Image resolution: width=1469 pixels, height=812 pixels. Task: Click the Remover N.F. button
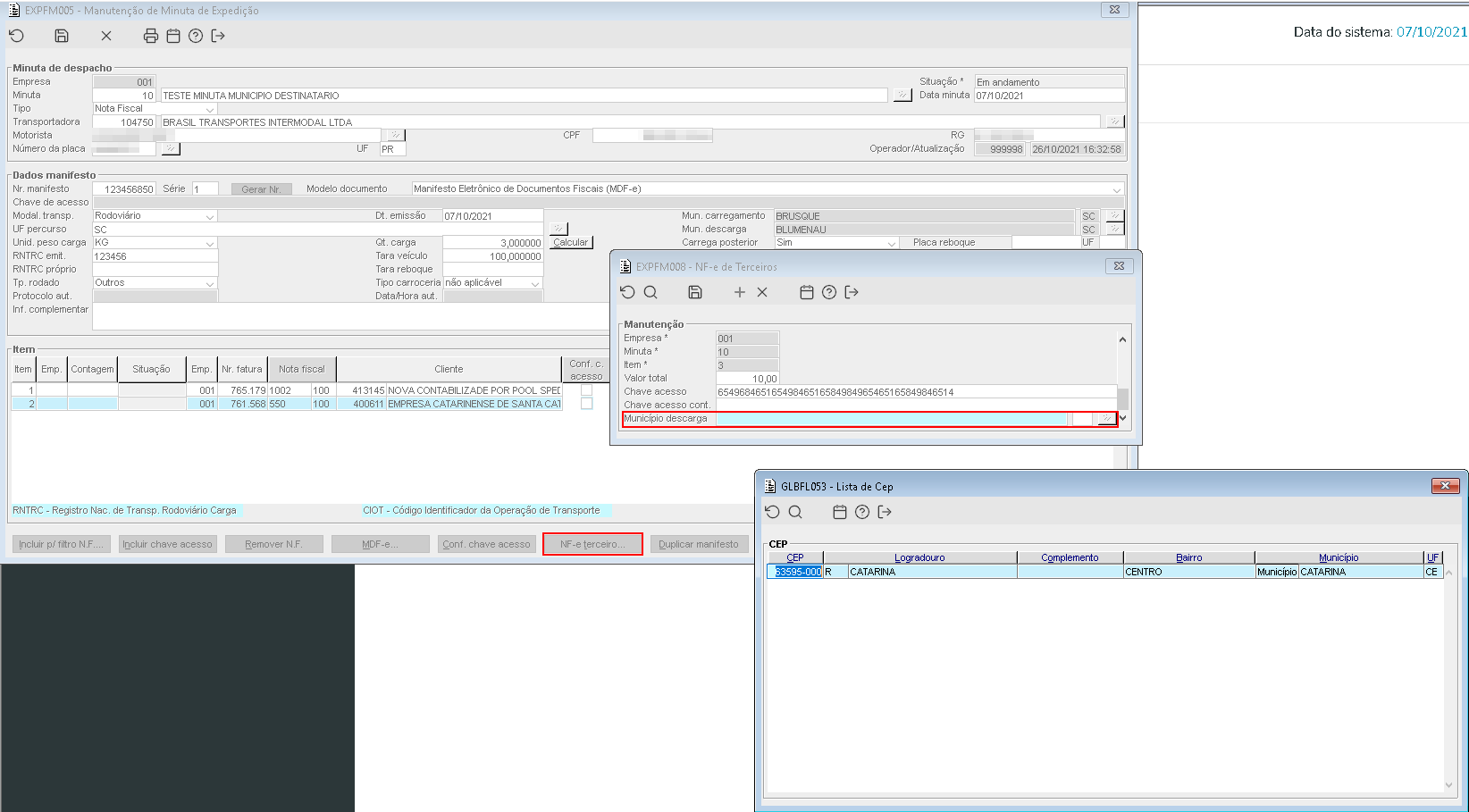(x=274, y=544)
